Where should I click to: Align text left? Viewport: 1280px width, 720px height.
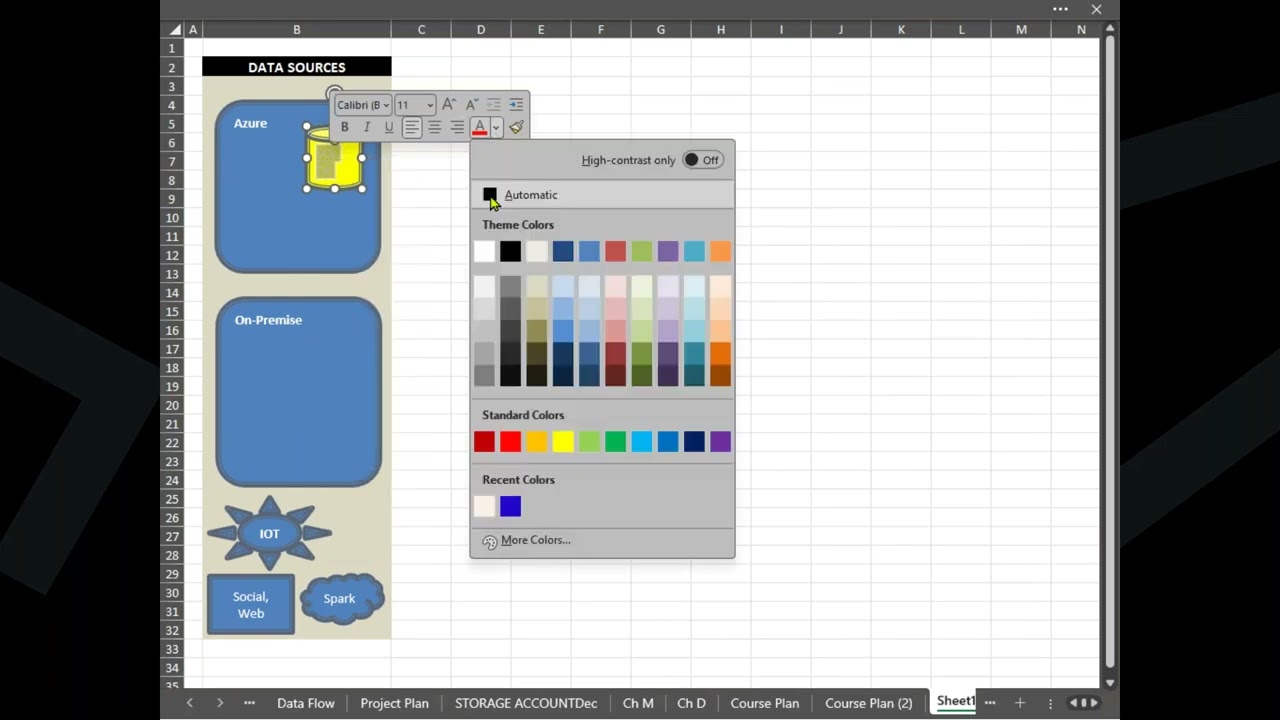[x=412, y=127]
